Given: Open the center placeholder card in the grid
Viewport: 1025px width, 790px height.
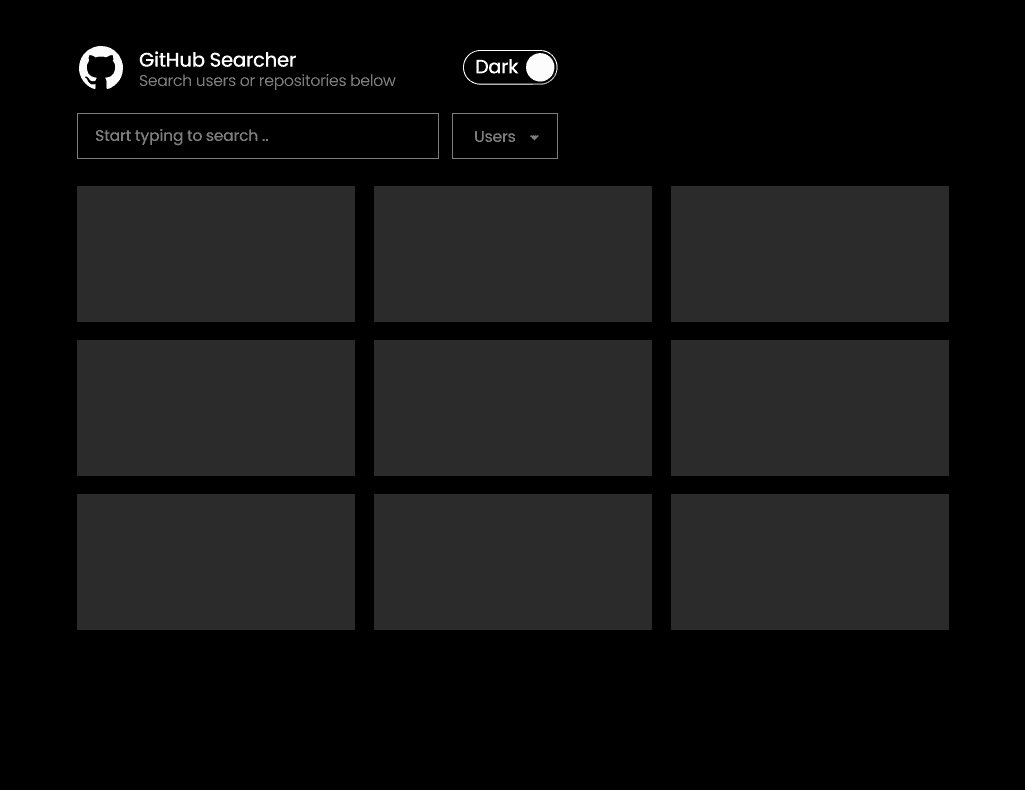Looking at the screenshot, I should [x=513, y=408].
